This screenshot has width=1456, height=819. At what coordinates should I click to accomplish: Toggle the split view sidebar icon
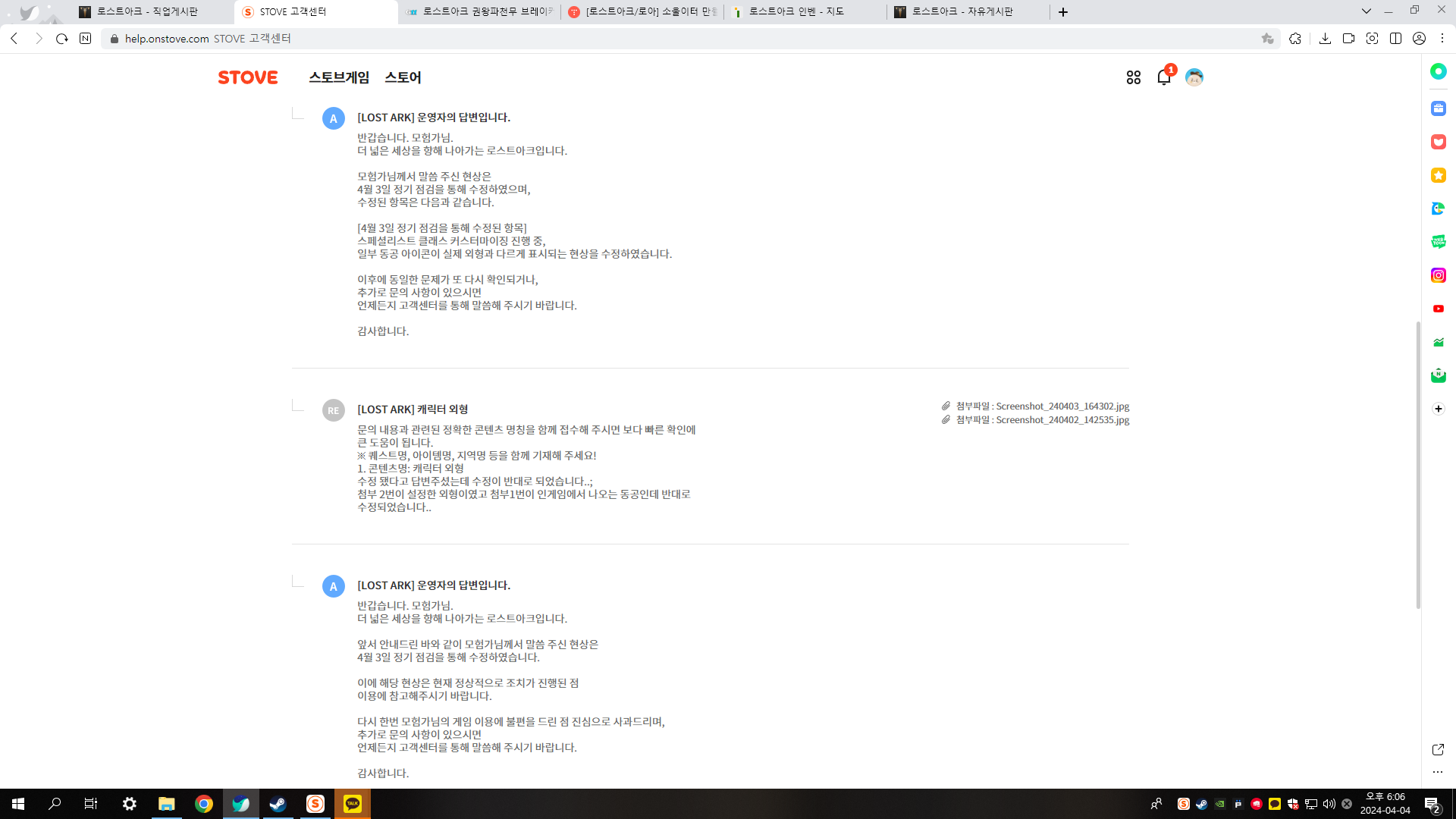tap(1395, 39)
